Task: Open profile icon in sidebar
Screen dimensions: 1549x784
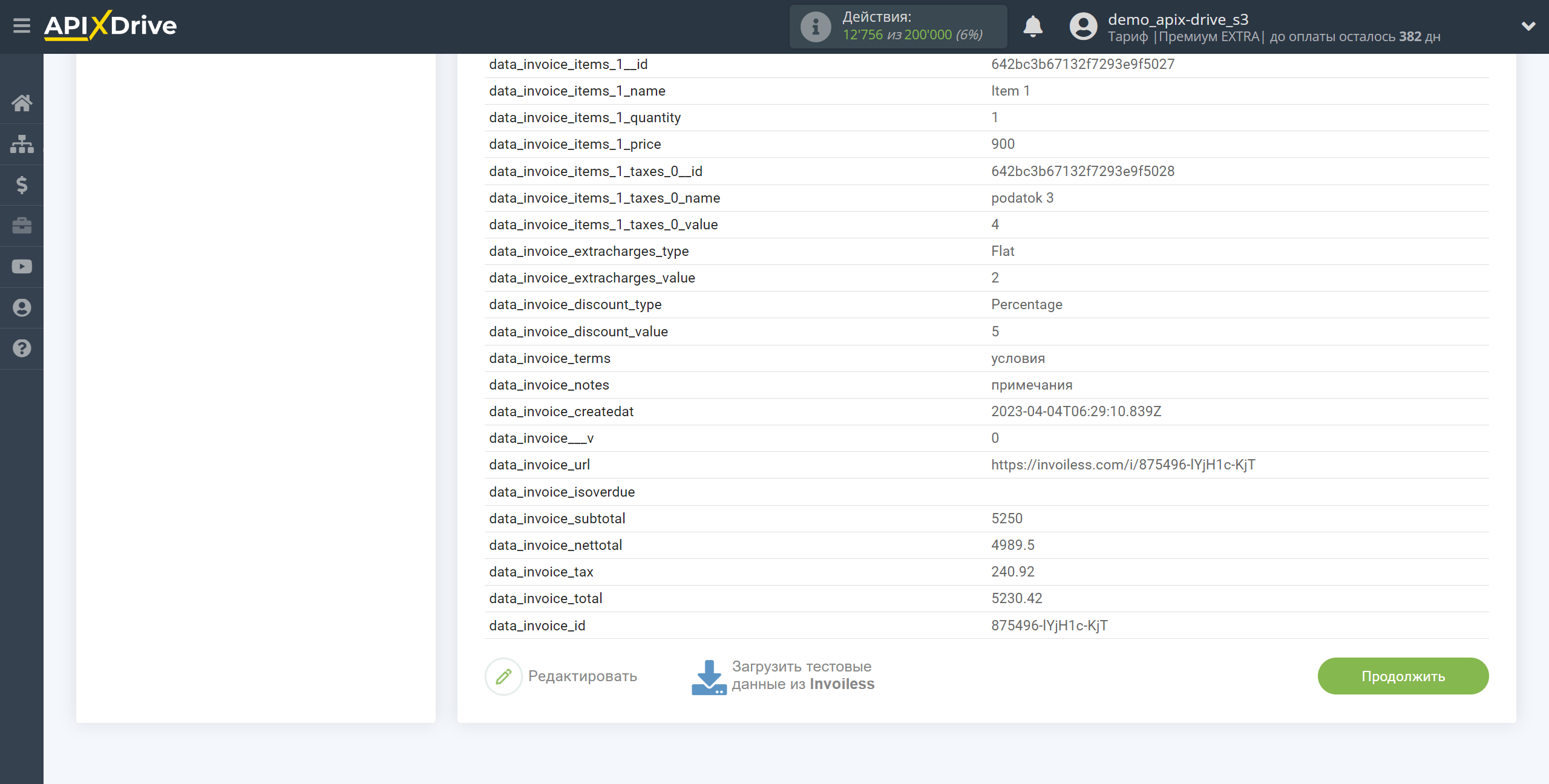Action: pyautogui.click(x=22, y=307)
